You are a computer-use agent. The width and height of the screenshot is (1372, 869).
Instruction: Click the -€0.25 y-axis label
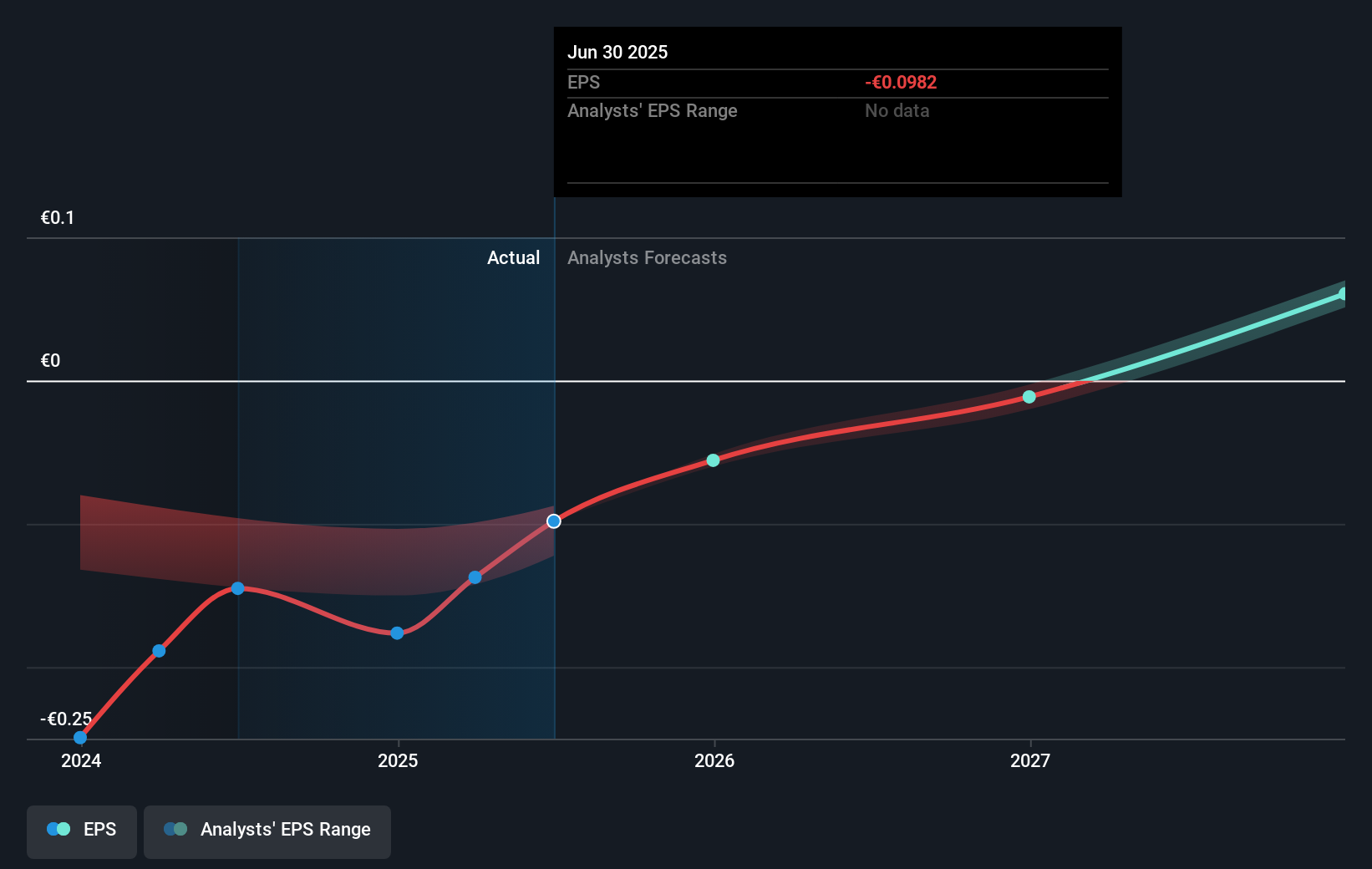tap(64, 718)
